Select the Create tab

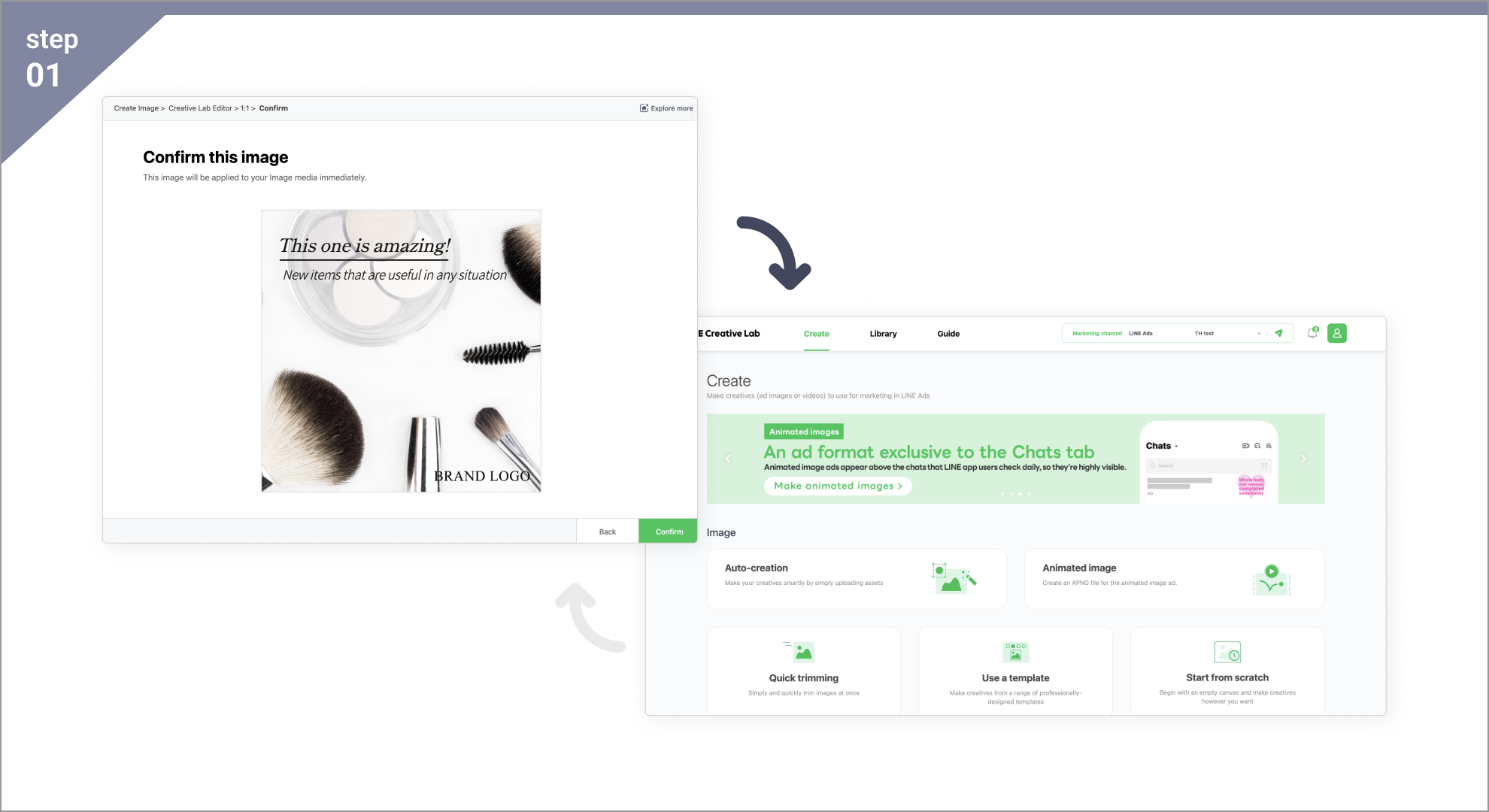click(816, 334)
